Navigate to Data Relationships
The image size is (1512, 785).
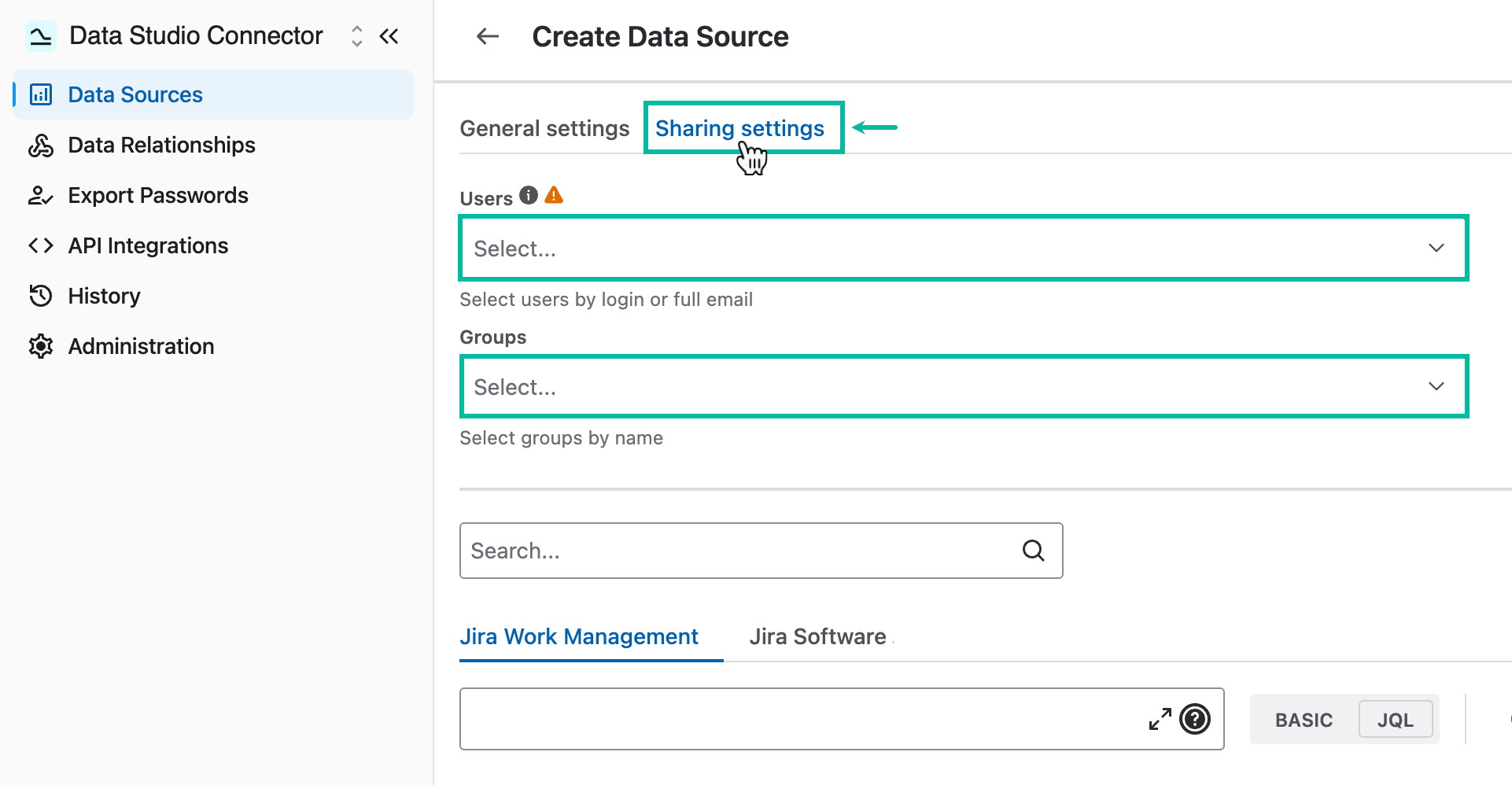point(213,145)
